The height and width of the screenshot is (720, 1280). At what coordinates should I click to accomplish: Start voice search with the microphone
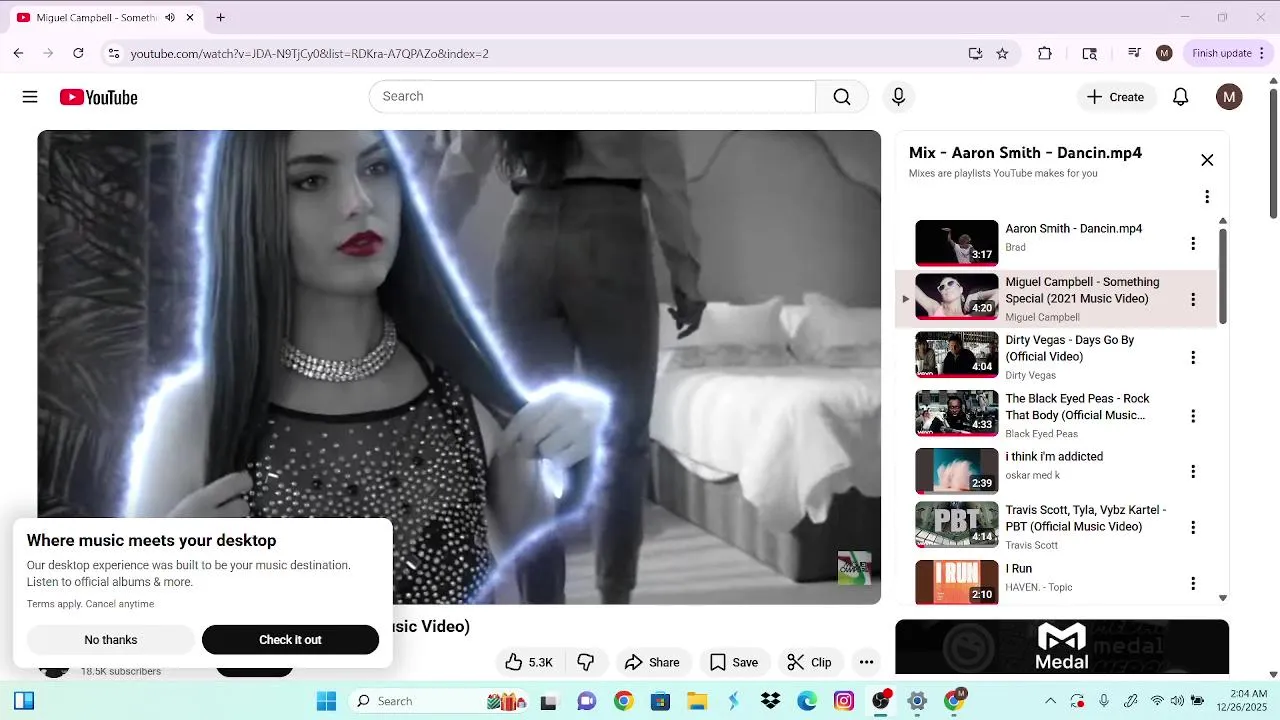click(898, 97)
